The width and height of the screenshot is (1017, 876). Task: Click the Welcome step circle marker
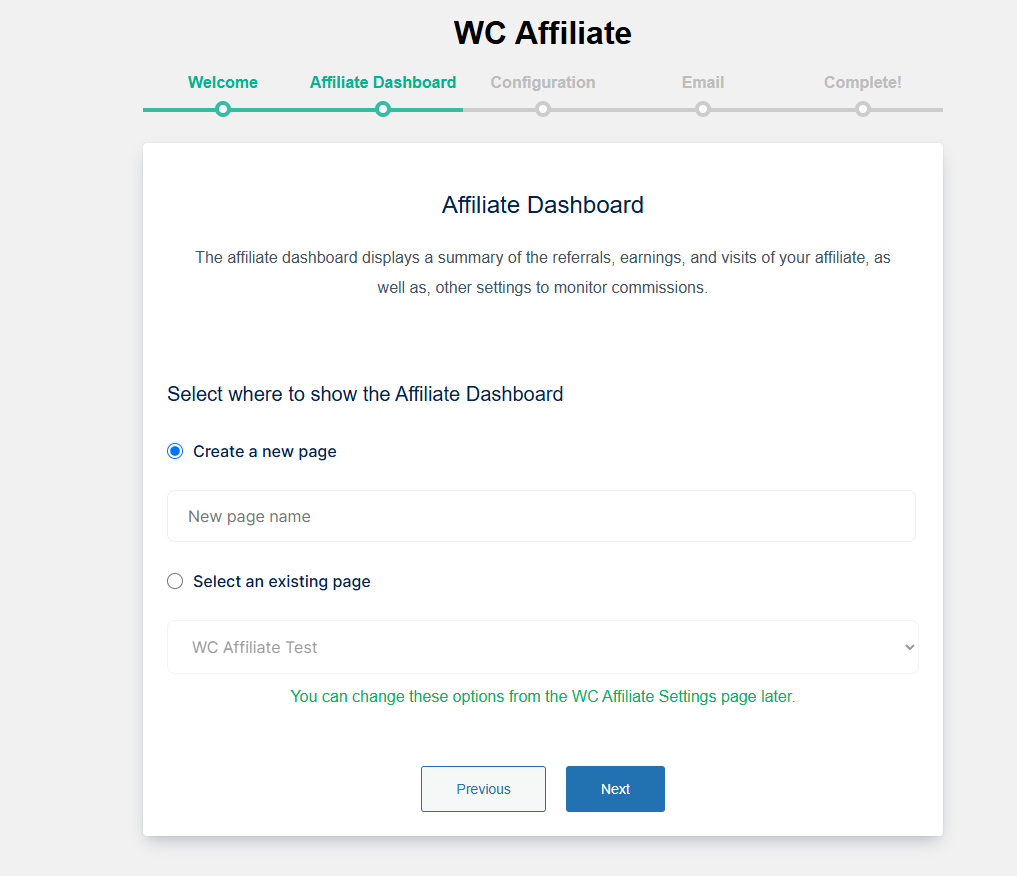[x=222, y=109]
